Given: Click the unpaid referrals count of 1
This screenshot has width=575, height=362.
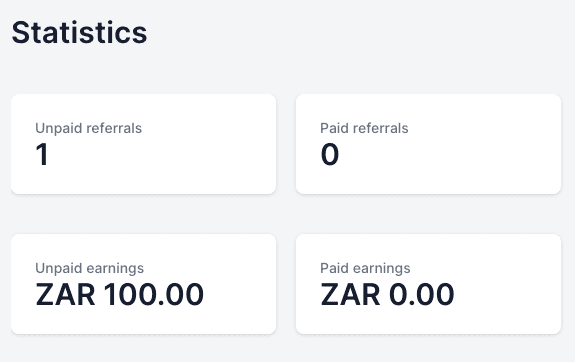Looking at the screenshot, I should (42, 154).
